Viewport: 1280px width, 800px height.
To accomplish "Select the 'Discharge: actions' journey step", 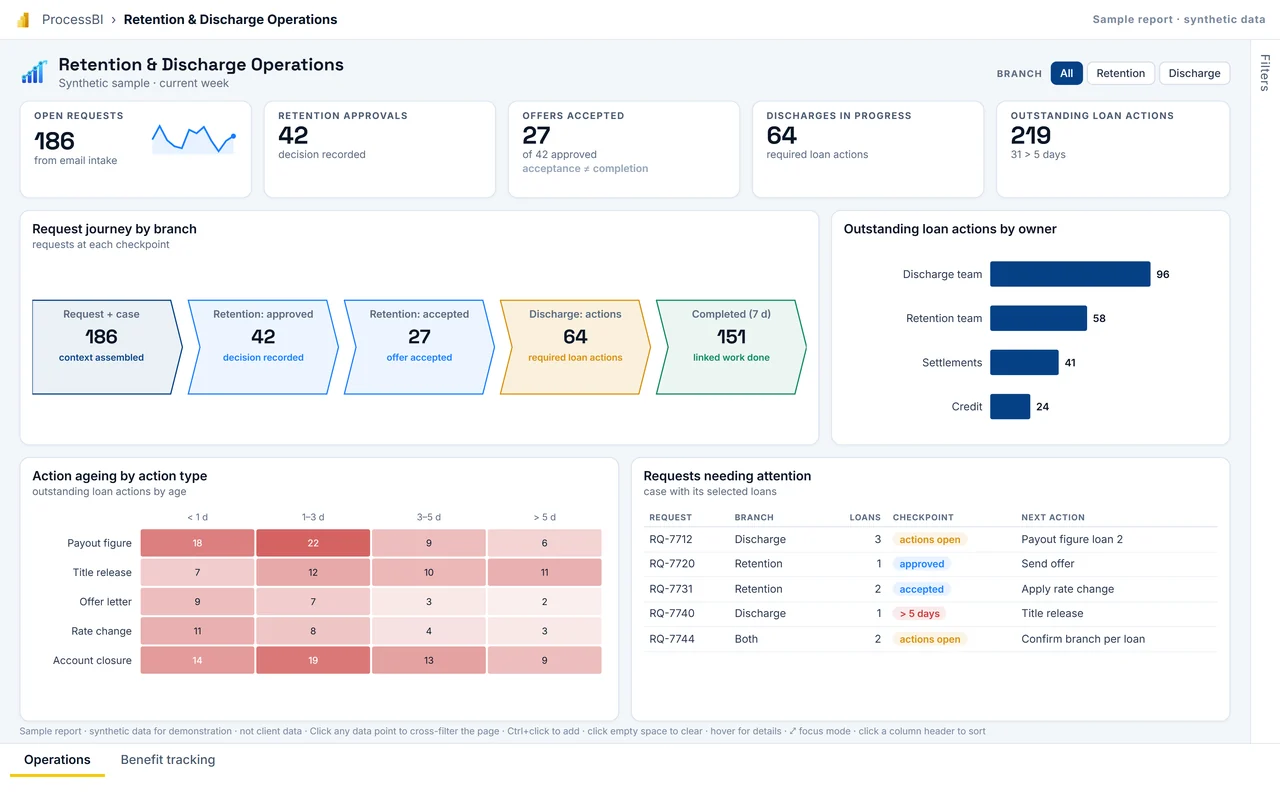I will 575,347.
